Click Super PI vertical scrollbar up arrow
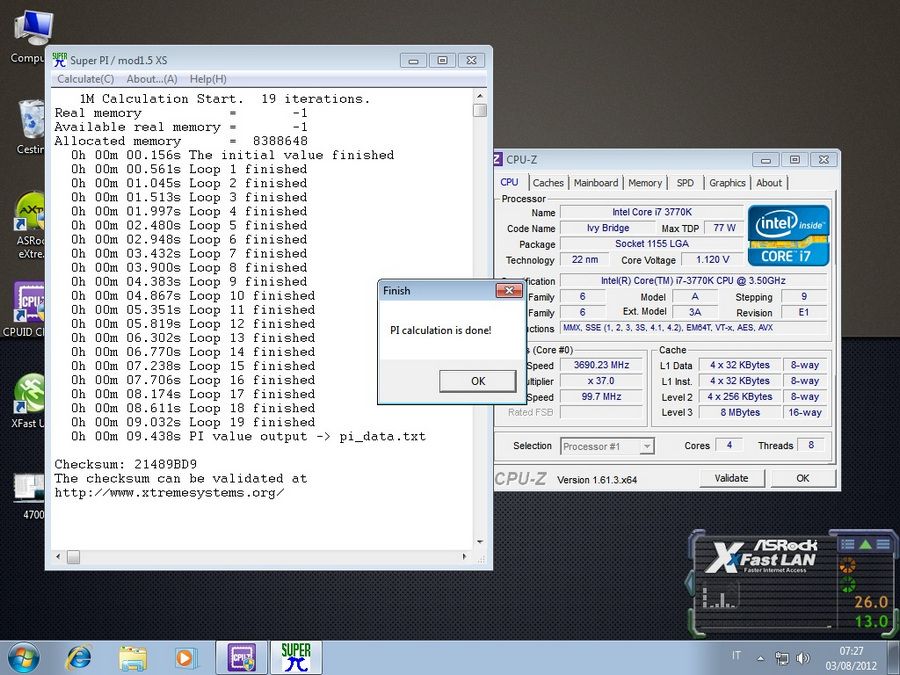This screenshot has height=675, width=900. point(480,96)
